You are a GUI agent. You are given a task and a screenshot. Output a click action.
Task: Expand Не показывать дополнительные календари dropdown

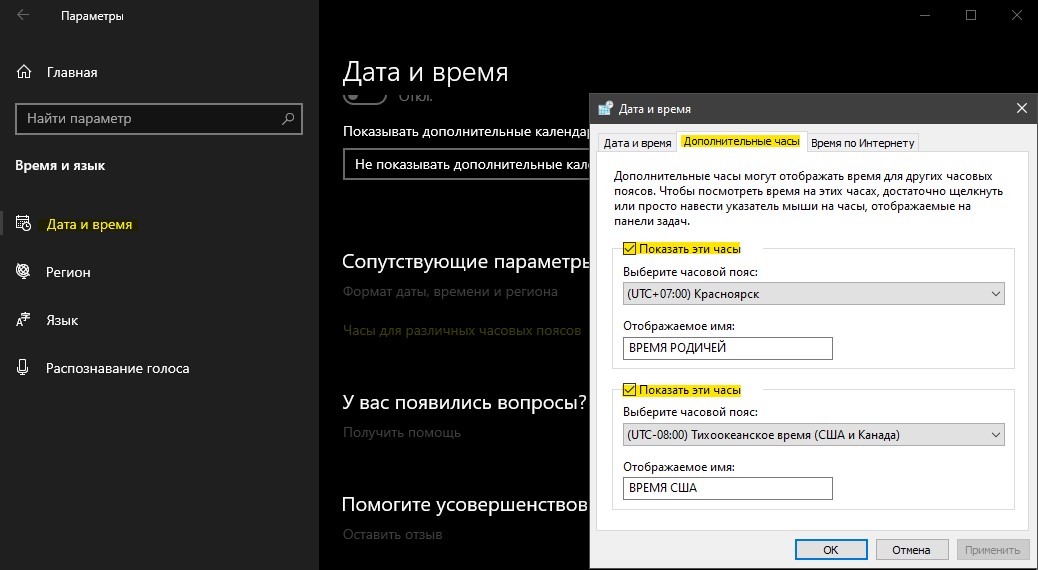point(466,164)
